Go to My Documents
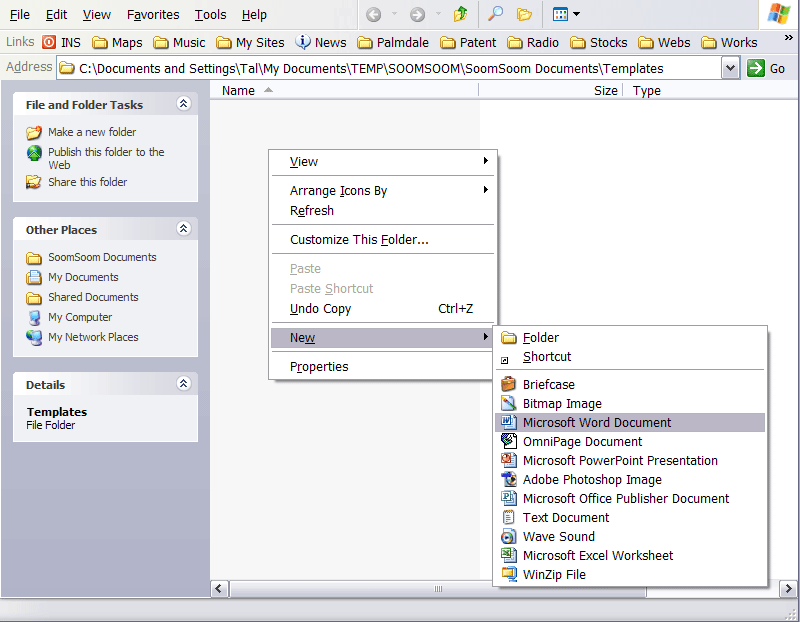 pos(72,277)
